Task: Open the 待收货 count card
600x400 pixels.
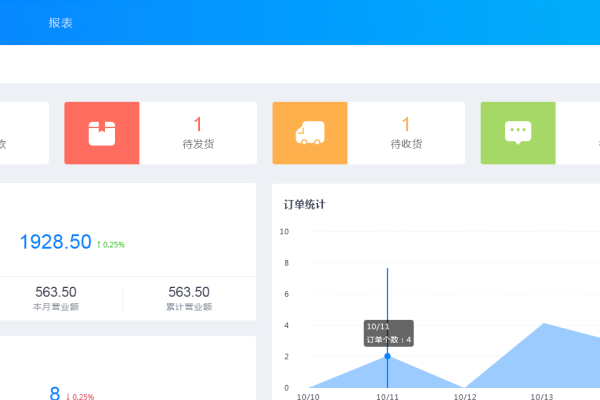Action: tap(369, 133)
